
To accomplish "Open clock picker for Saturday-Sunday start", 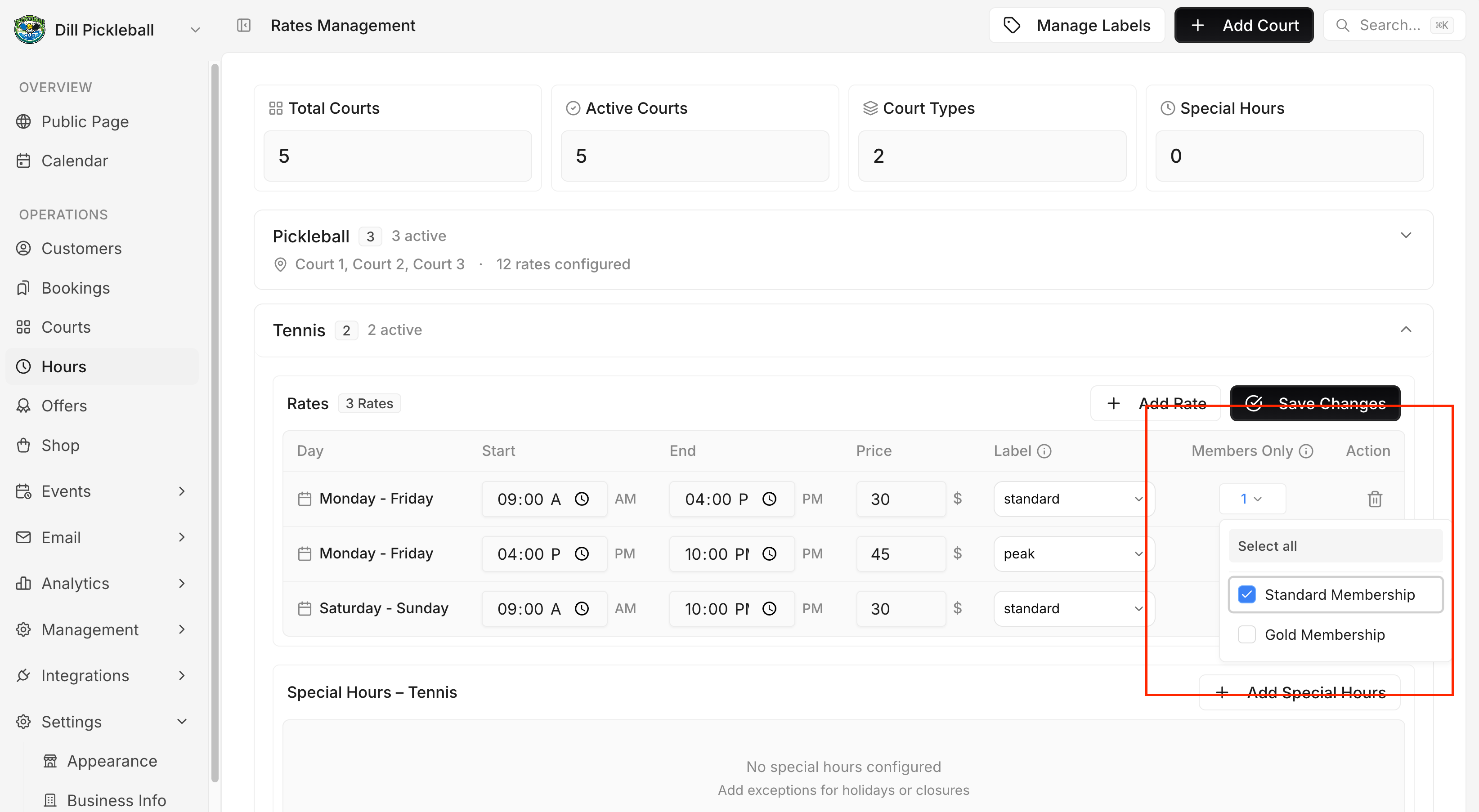I will click(582, 608).
